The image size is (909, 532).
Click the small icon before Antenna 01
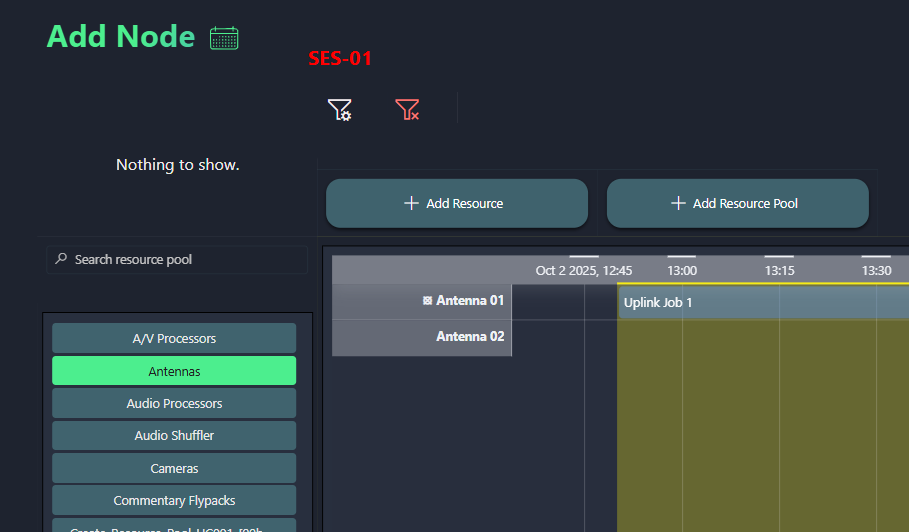click(427, 301)
